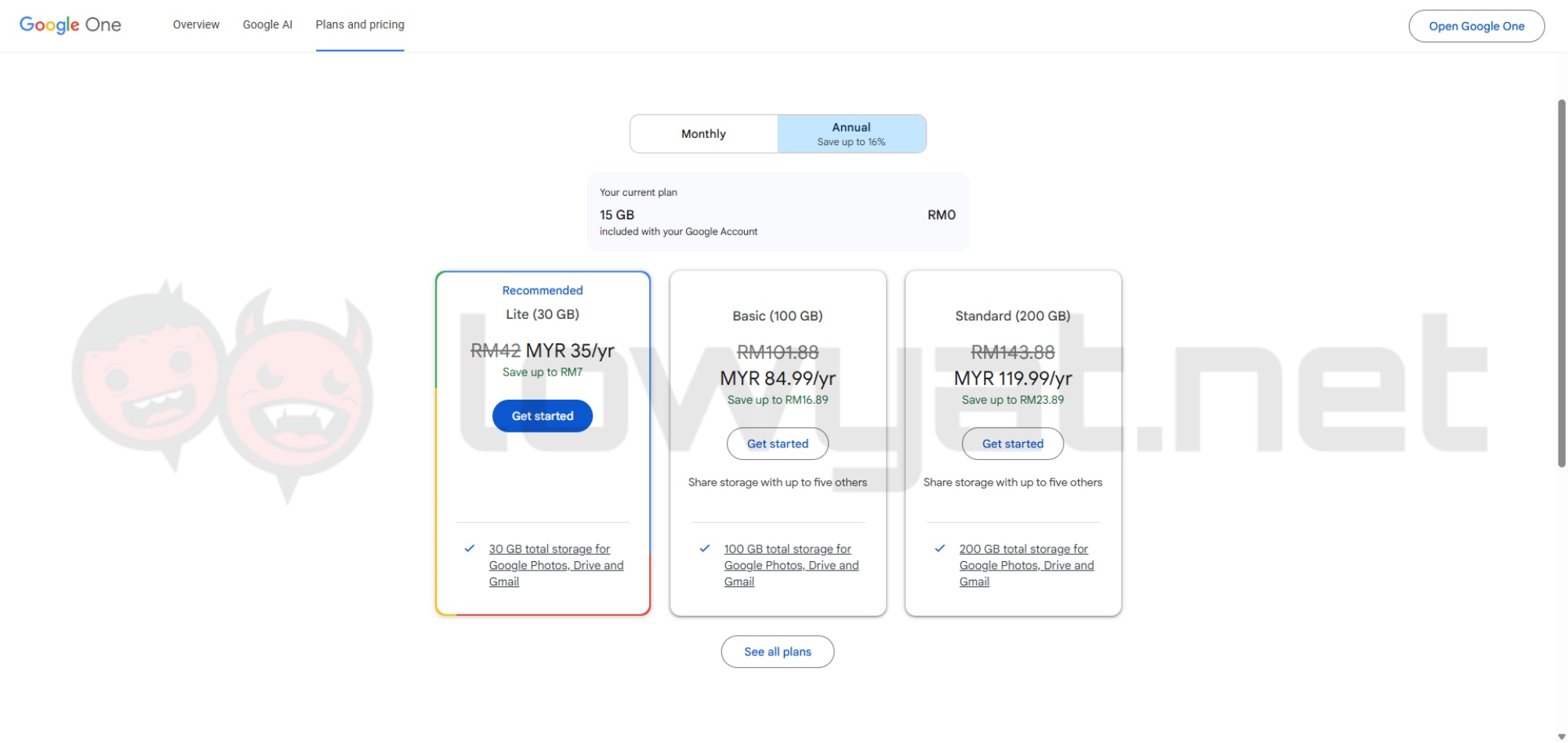This screenshot has width=1568, height=743.
Task: Open the Overview tab
Action: tap(196, 25)
